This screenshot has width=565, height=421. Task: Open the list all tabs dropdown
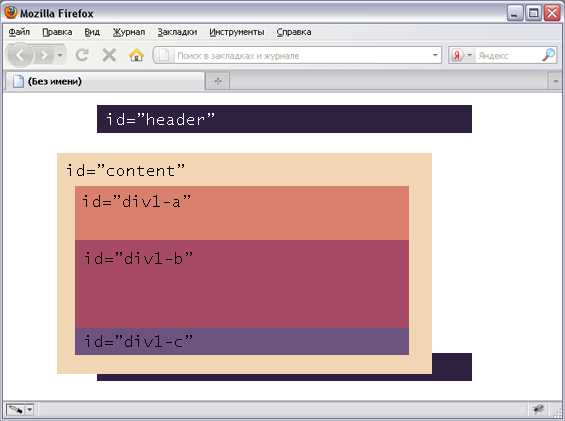(x=556, y=81)
